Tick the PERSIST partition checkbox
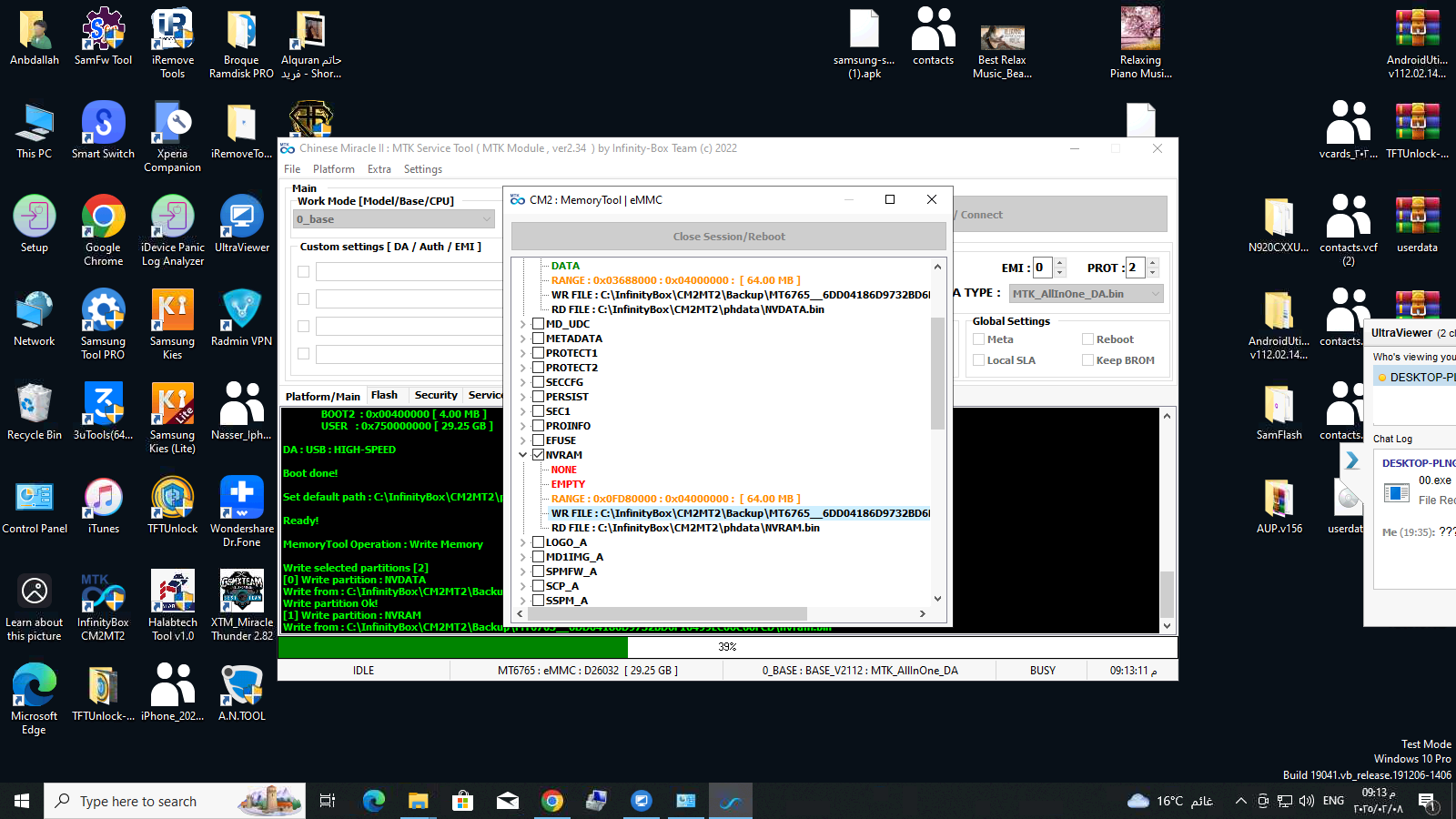 point(539,397)
